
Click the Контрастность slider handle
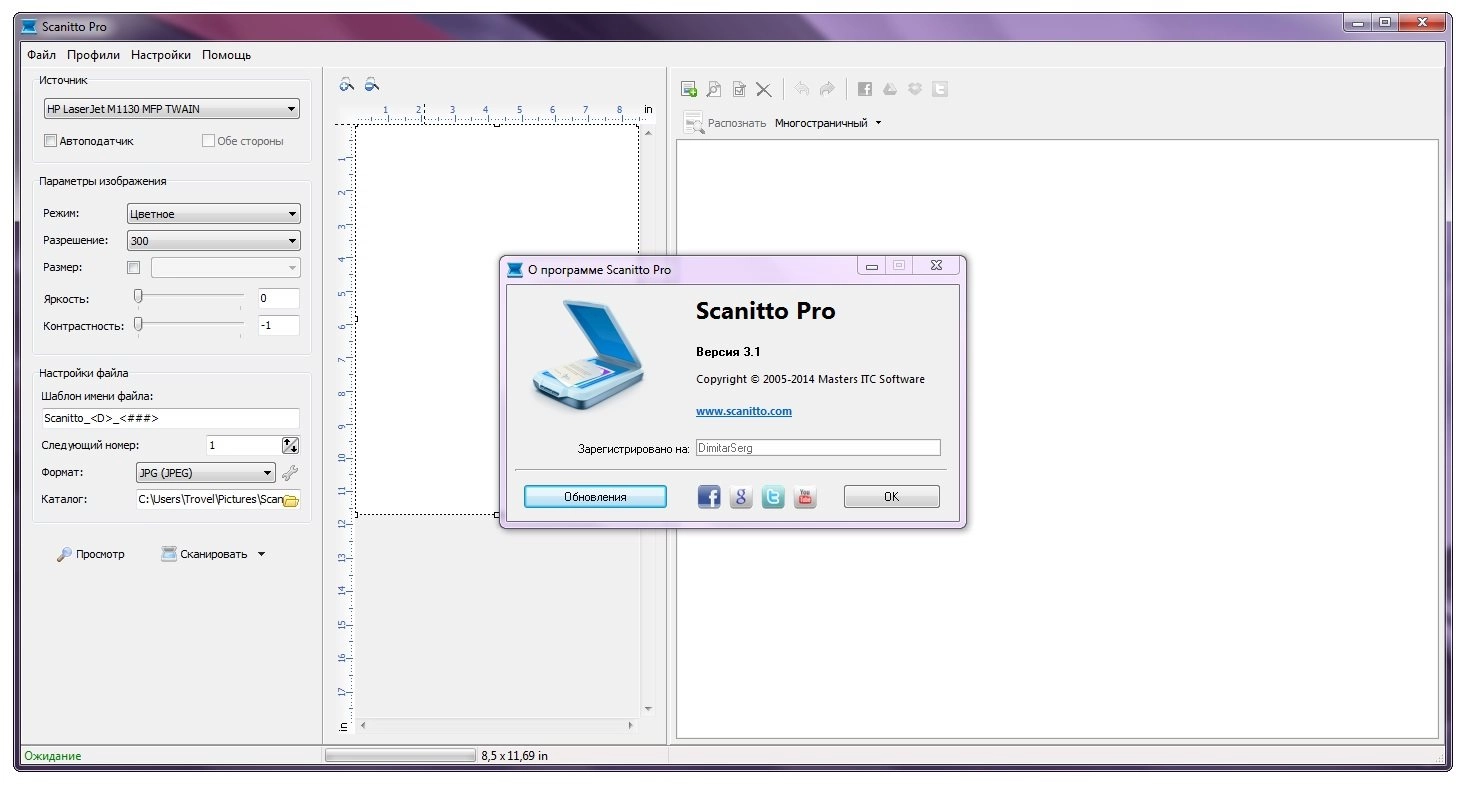click(x=139, y=323)
